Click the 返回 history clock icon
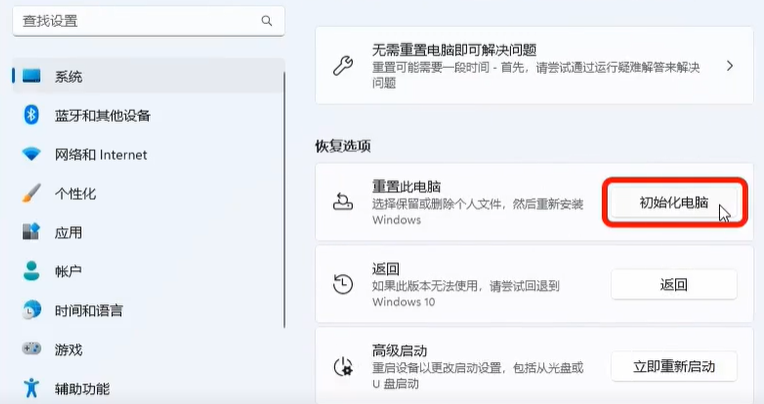 343,284
